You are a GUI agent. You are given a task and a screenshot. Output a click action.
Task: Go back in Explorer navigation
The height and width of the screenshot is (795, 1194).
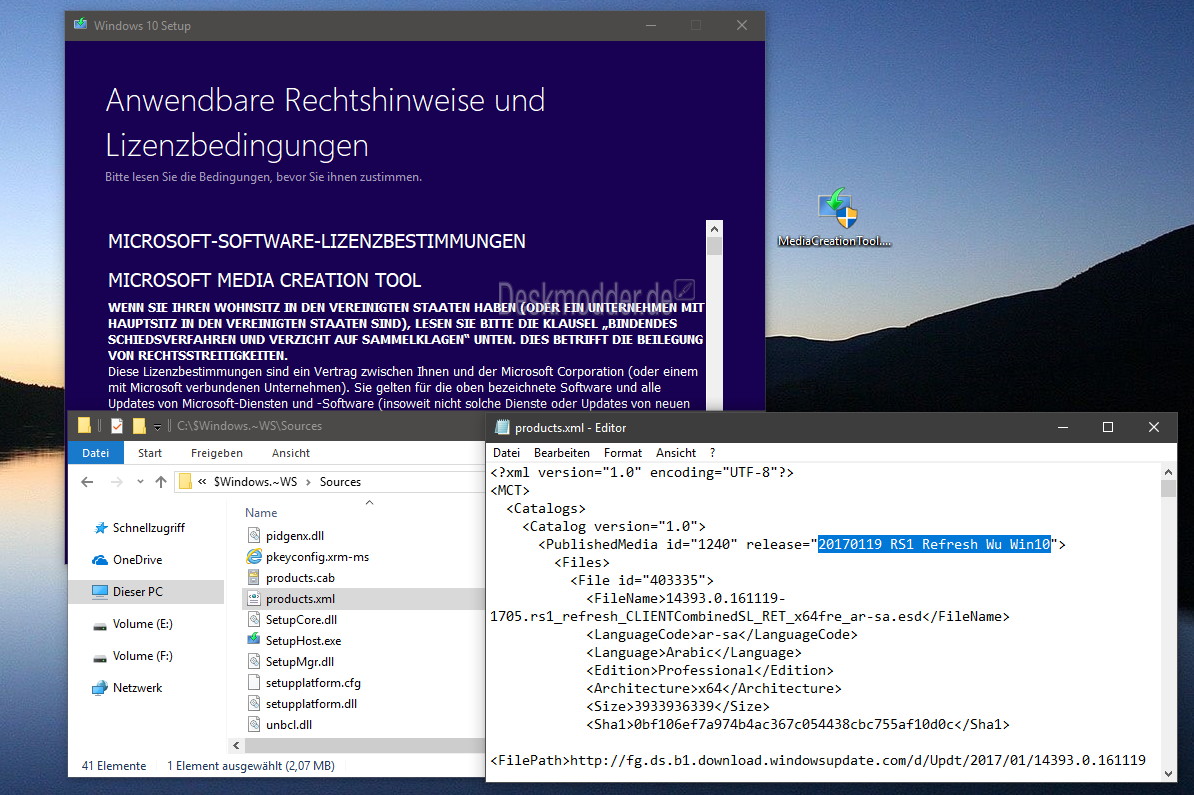pyautogui.click(x=88, y=482)
